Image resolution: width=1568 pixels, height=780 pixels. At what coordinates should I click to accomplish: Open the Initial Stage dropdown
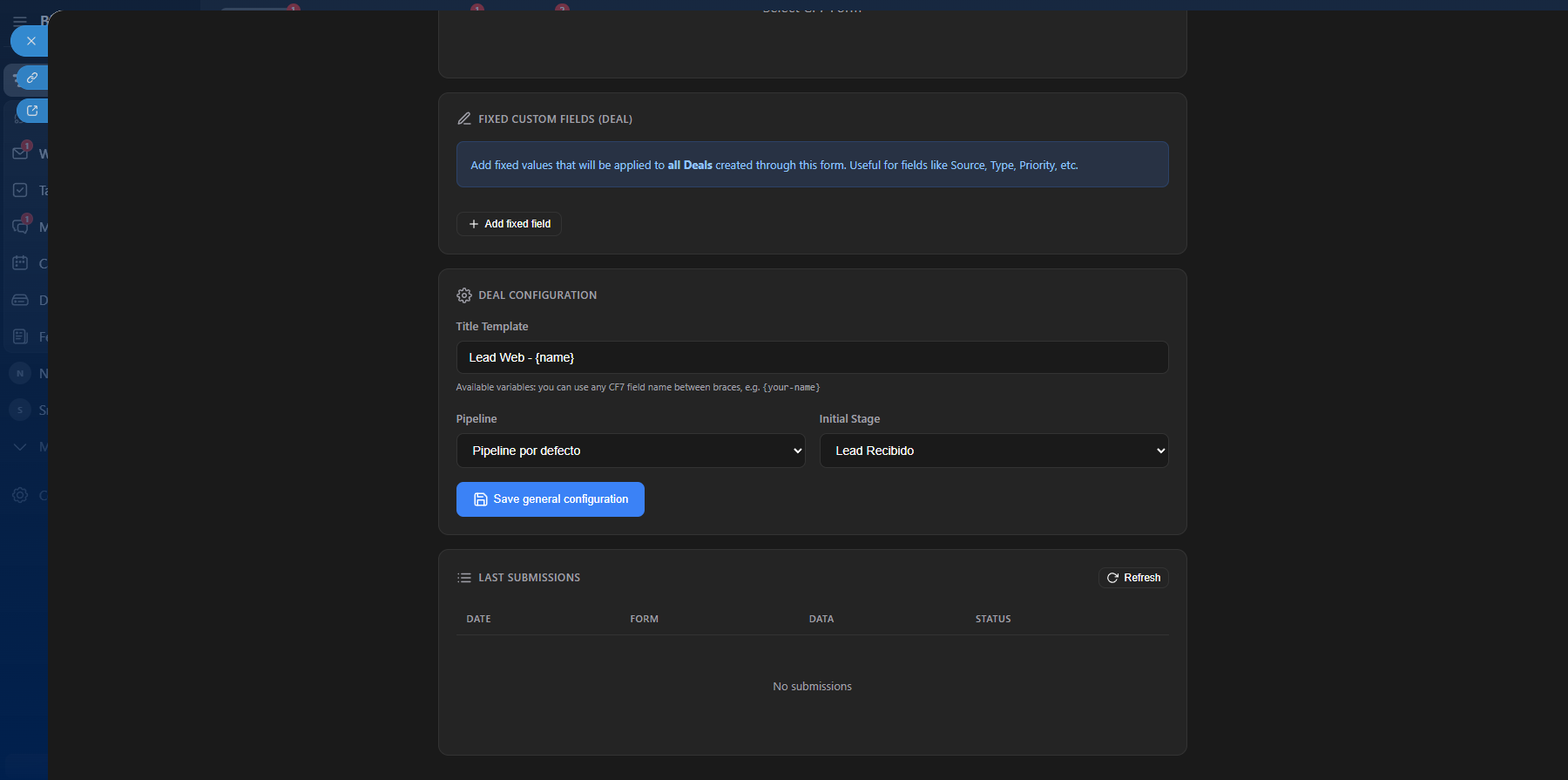click(993, 451)
